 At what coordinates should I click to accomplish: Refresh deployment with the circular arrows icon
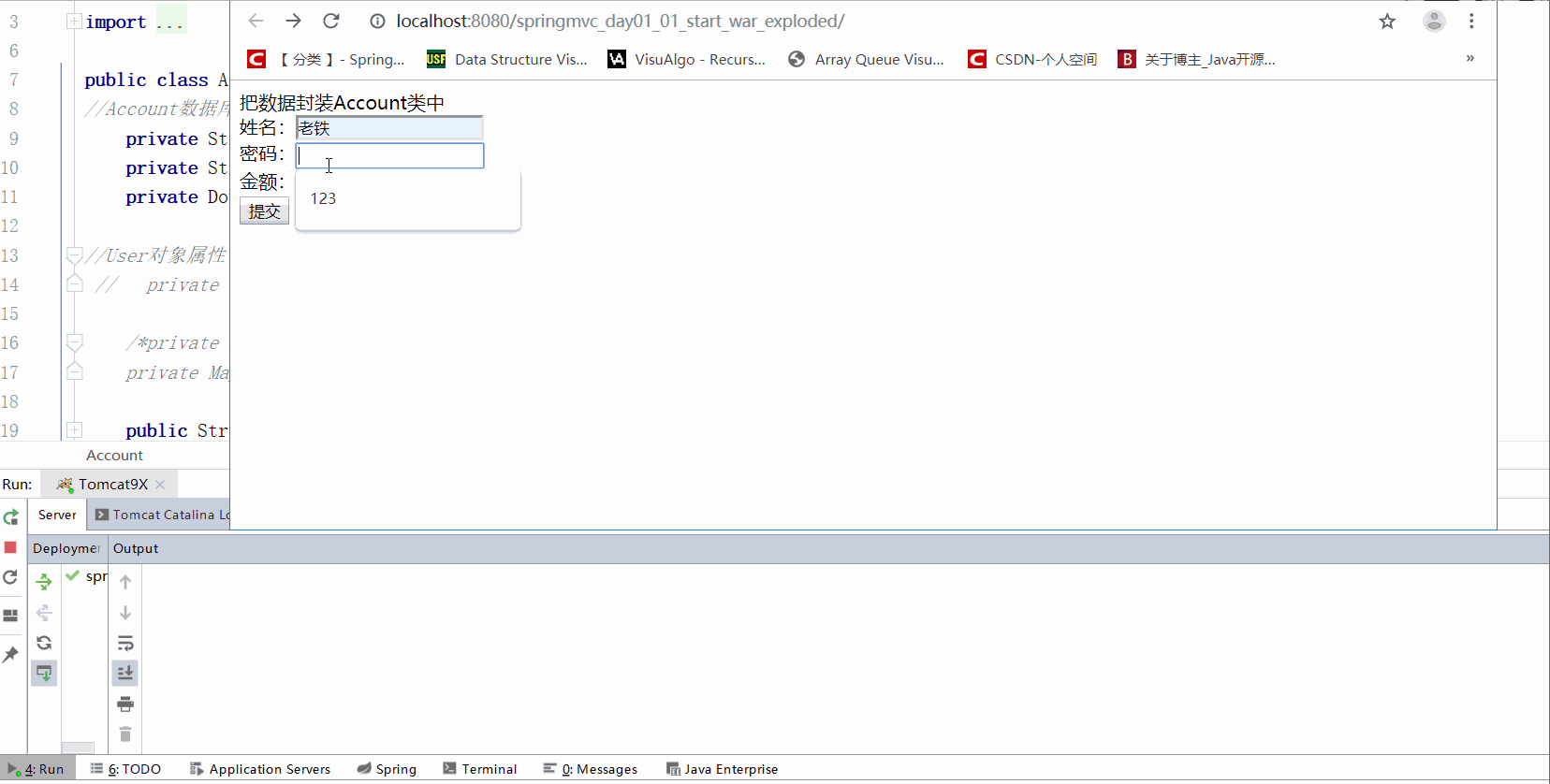(44, 643)
